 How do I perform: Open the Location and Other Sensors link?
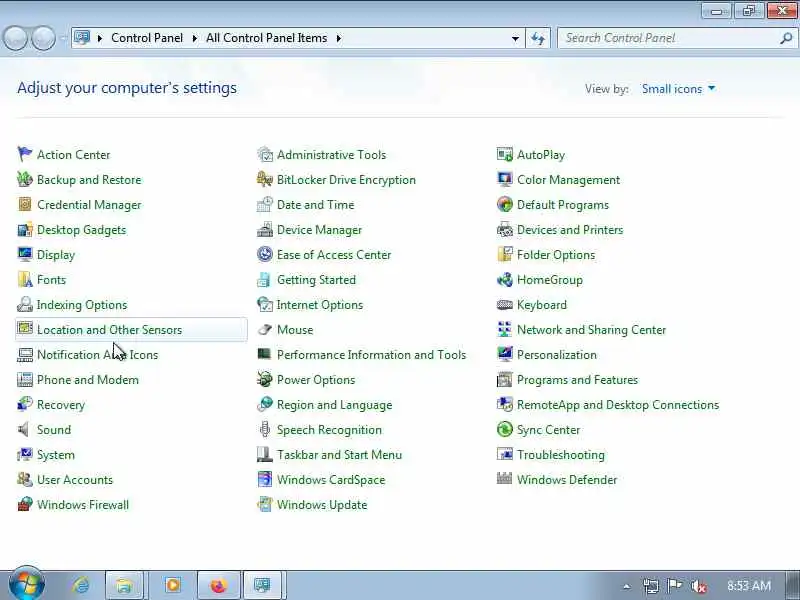click(109, 330)
